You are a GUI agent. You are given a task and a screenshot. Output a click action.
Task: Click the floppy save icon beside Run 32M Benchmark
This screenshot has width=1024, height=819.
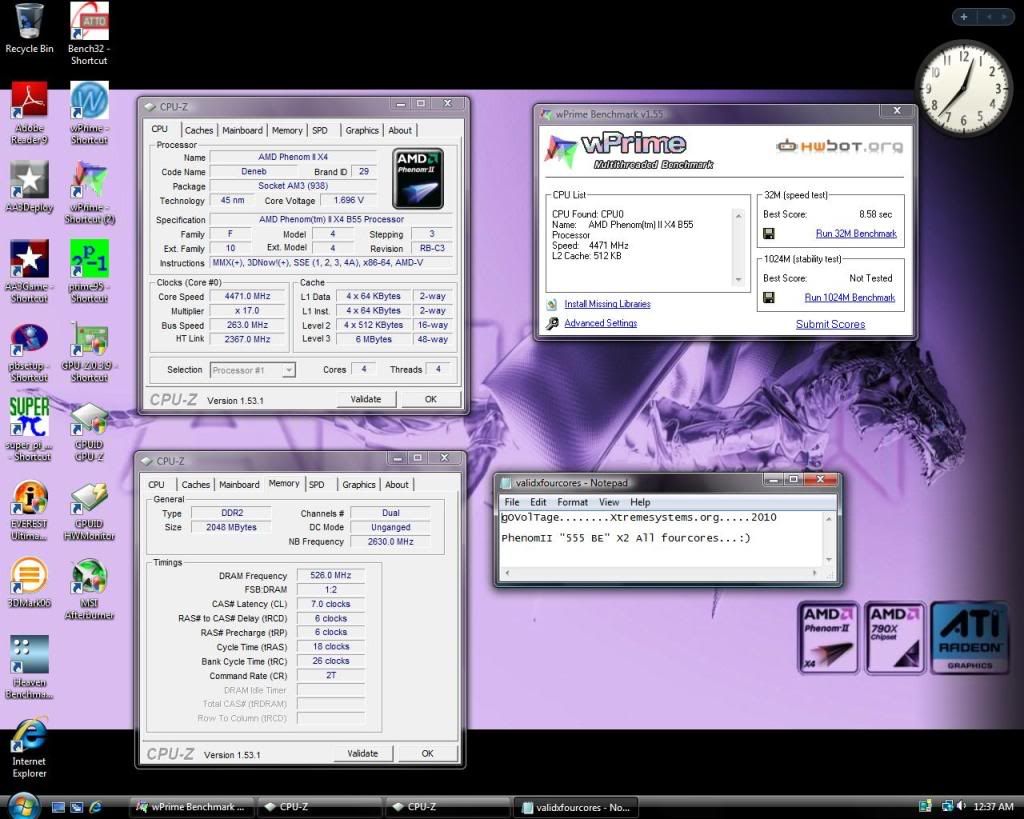pyautogui.click(x=768, y=234)
